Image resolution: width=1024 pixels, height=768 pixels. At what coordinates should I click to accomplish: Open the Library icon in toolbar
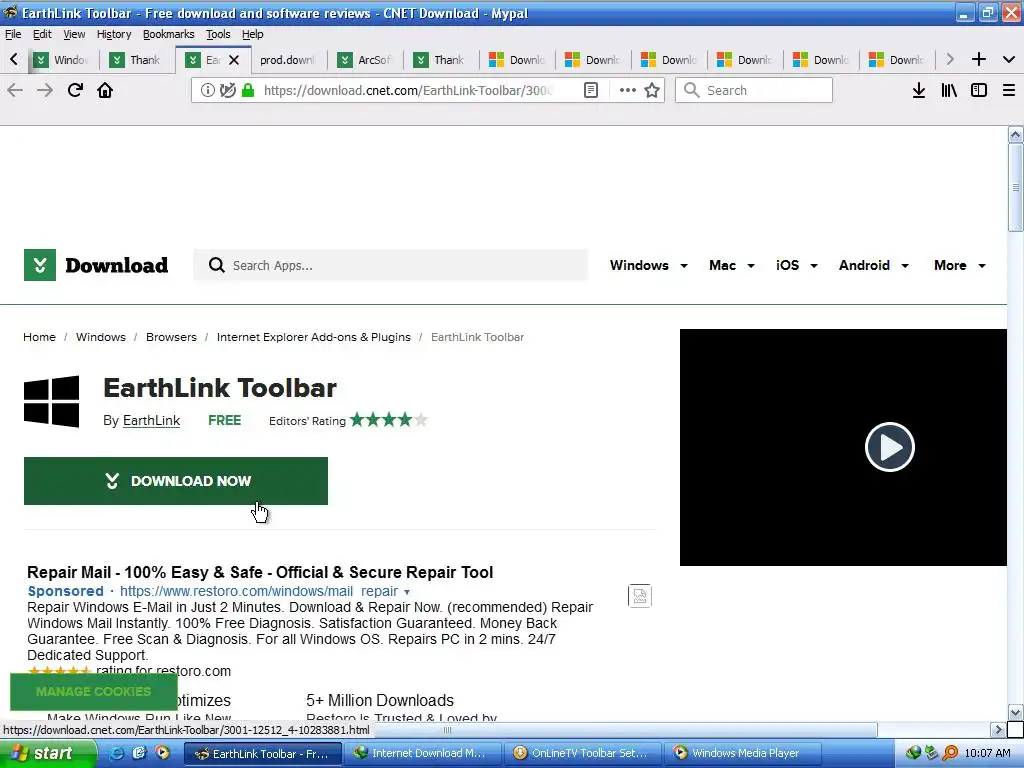[949, 90]
